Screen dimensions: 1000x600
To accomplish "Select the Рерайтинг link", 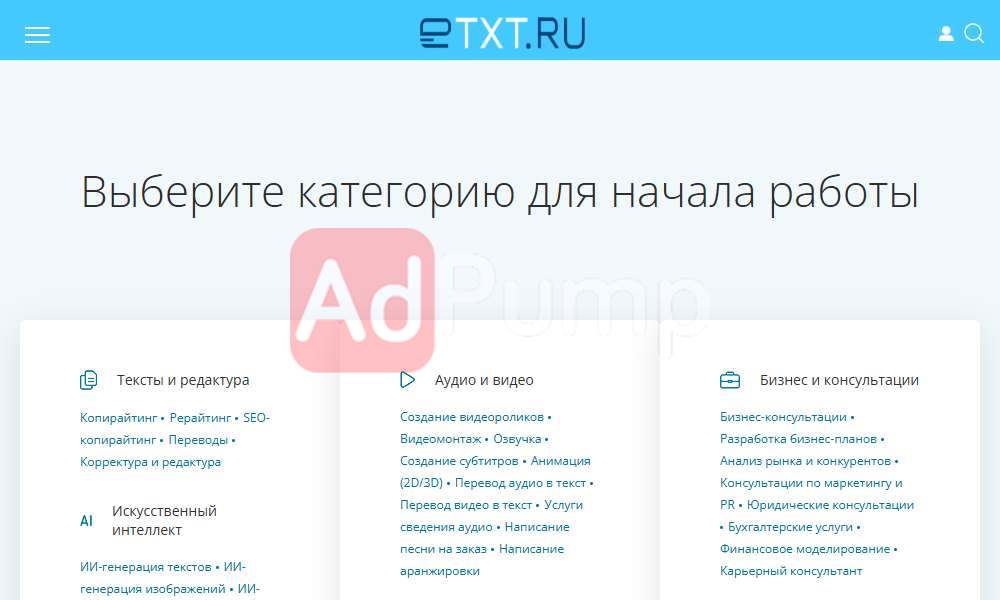I will pos(200,418).
